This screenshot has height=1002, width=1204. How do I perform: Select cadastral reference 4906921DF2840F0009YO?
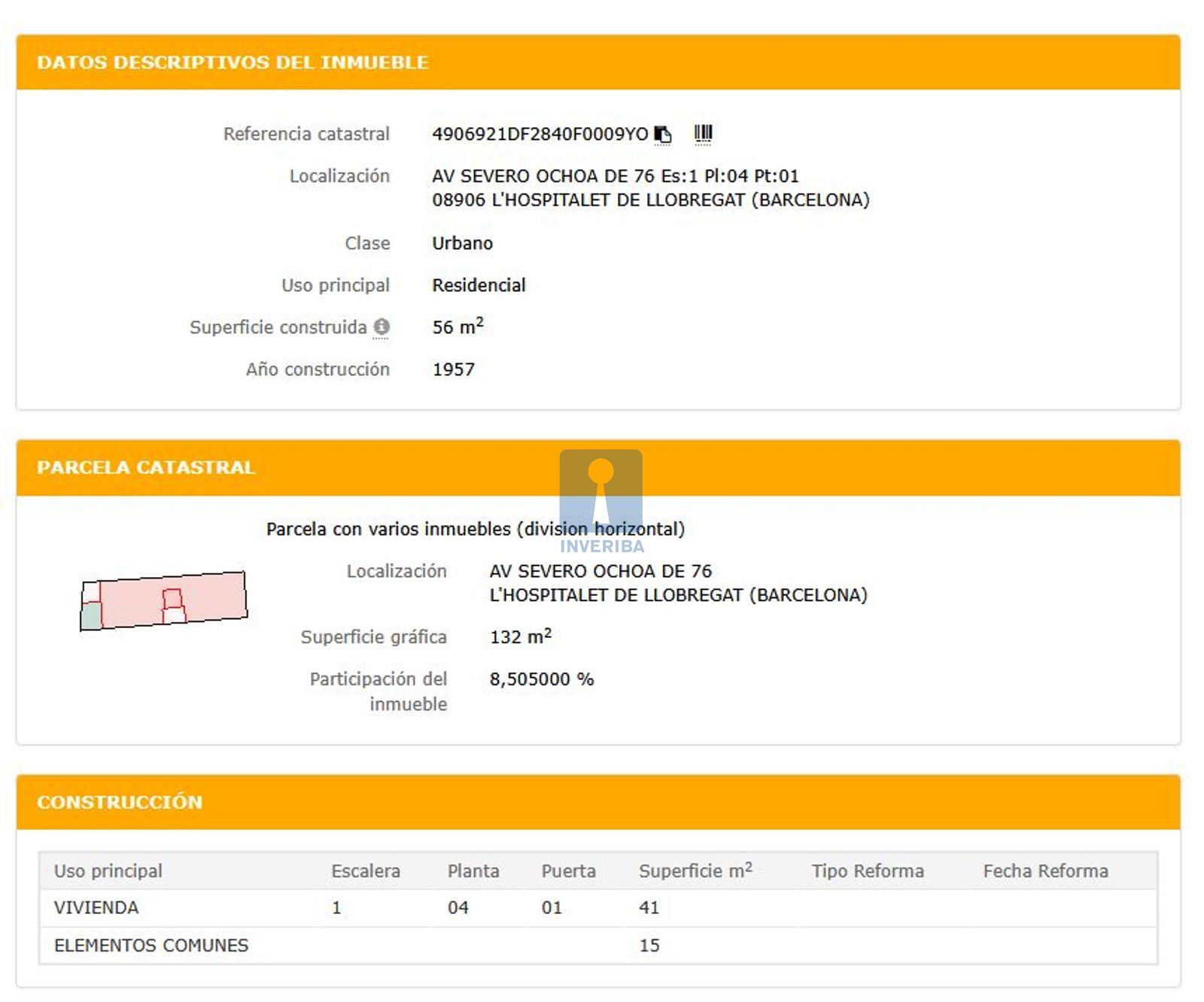(540, 134)
